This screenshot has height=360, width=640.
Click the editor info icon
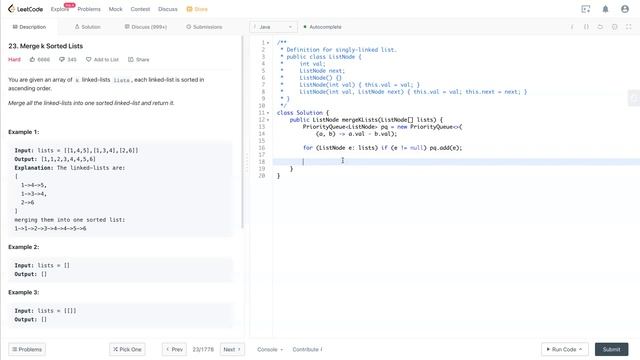(x=572, y=27)
